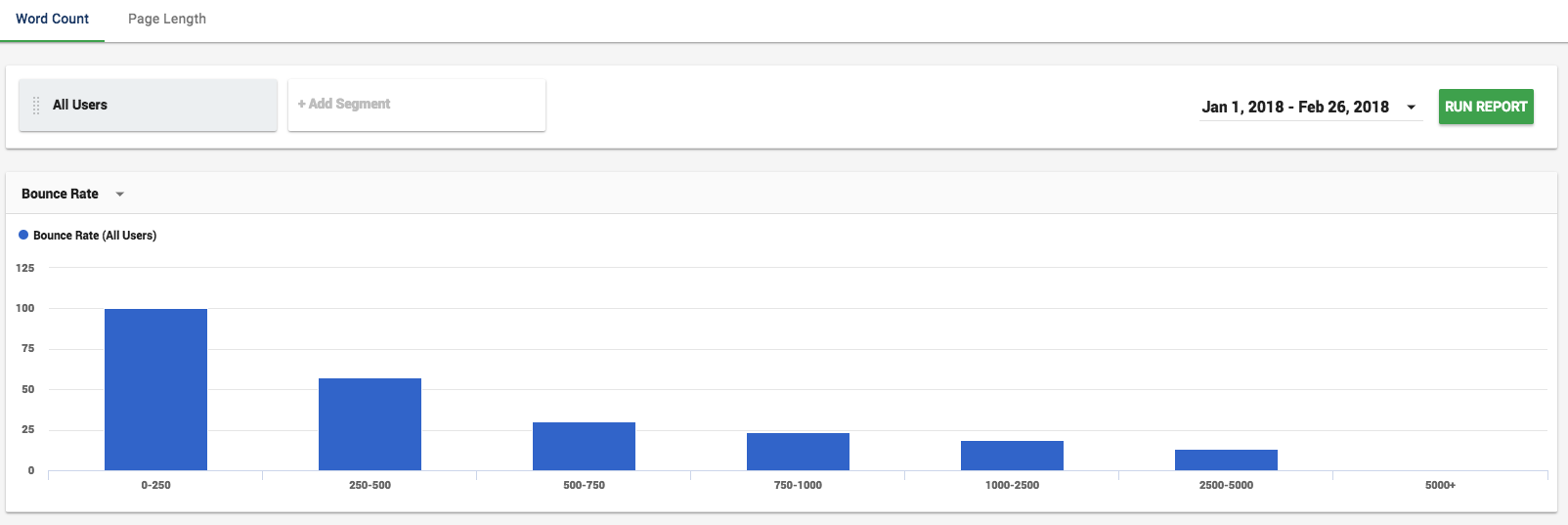
Task: Select the 1000-2500 bar
Action: coord(1012,456)
